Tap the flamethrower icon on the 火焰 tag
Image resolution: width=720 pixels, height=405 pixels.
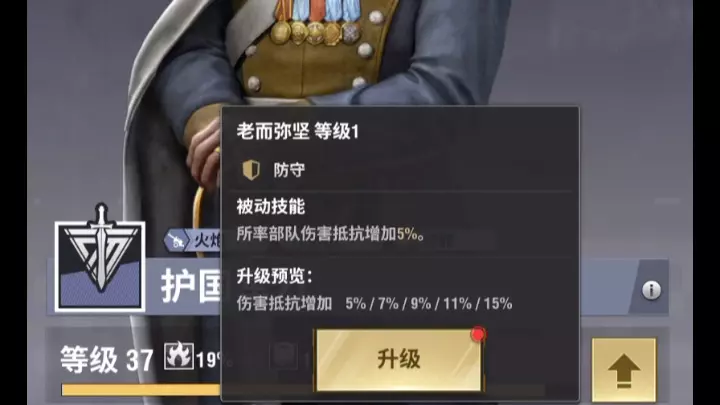(176, 240)
